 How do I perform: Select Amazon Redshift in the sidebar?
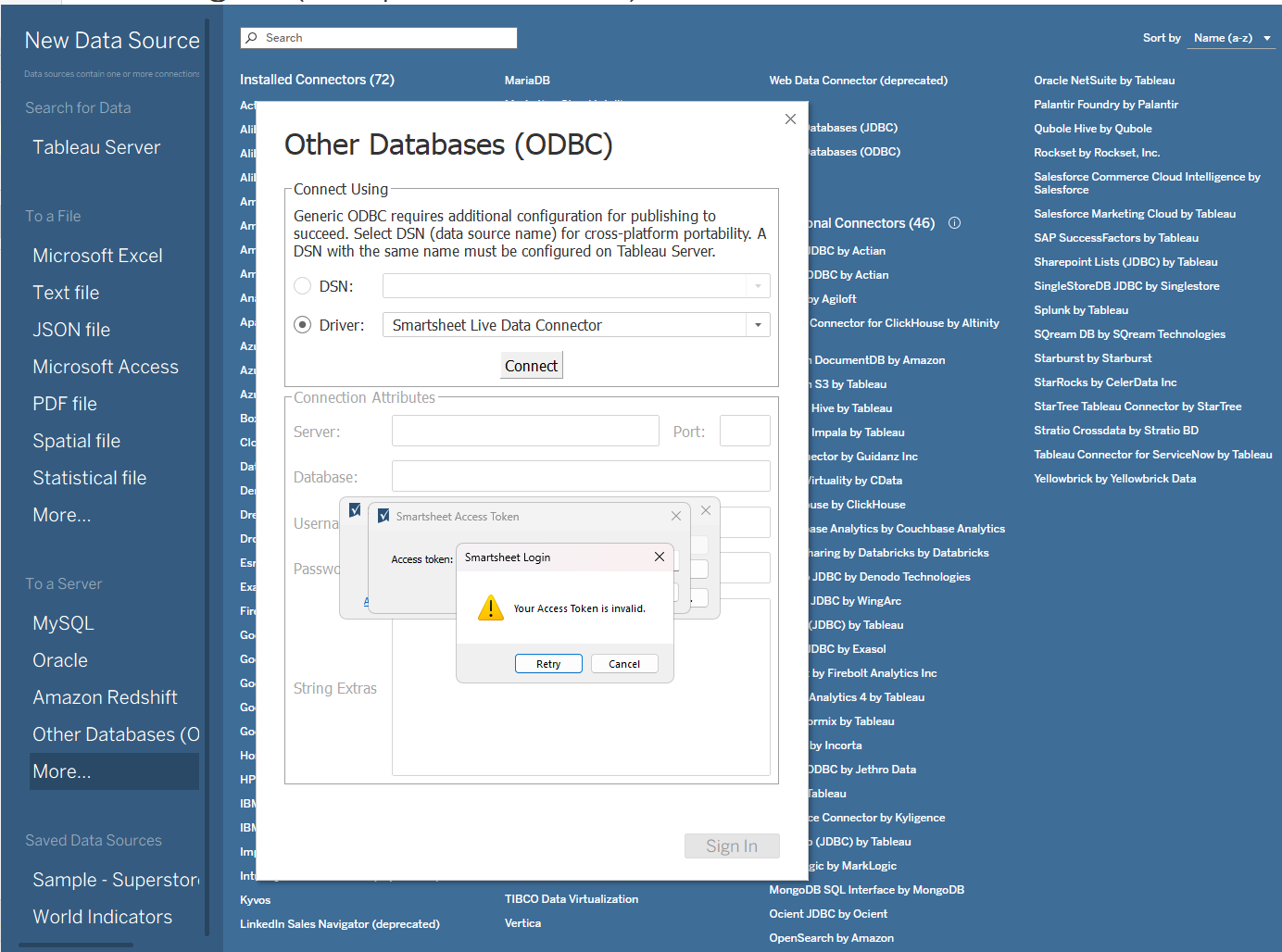[x=105, y=697]
